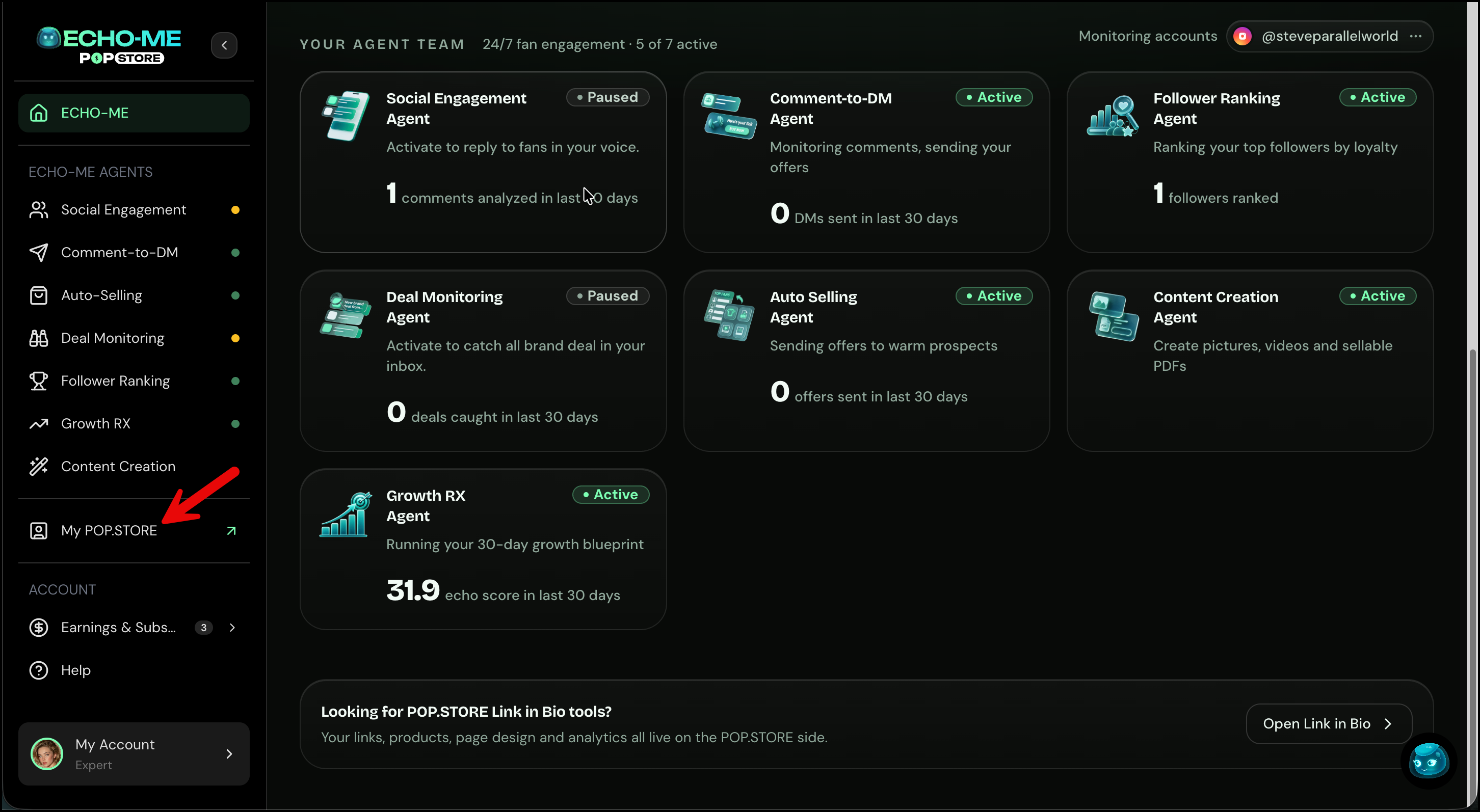Click the Growth RX Agent bar chart icon
1480x812 pixels.
(345, 514)
